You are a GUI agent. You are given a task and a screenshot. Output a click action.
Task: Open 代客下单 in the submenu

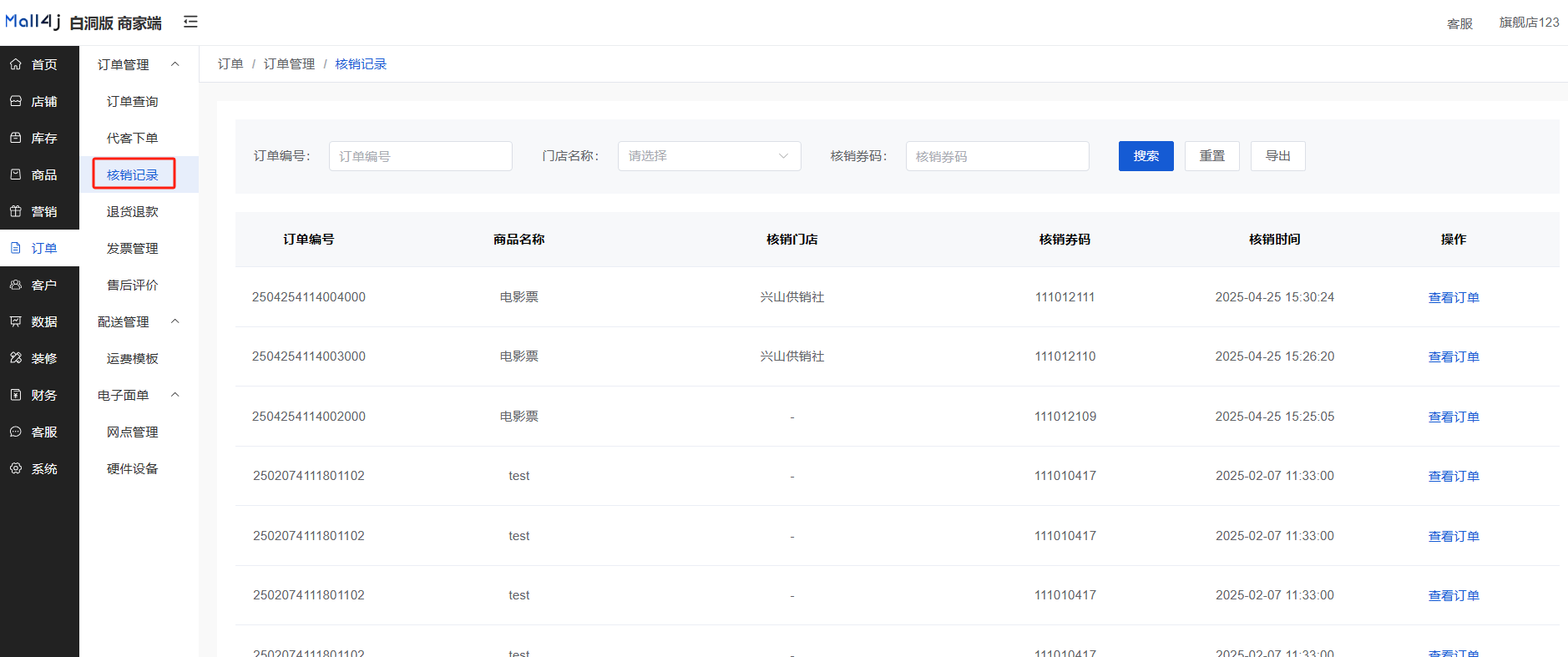(x=132, y=138)
